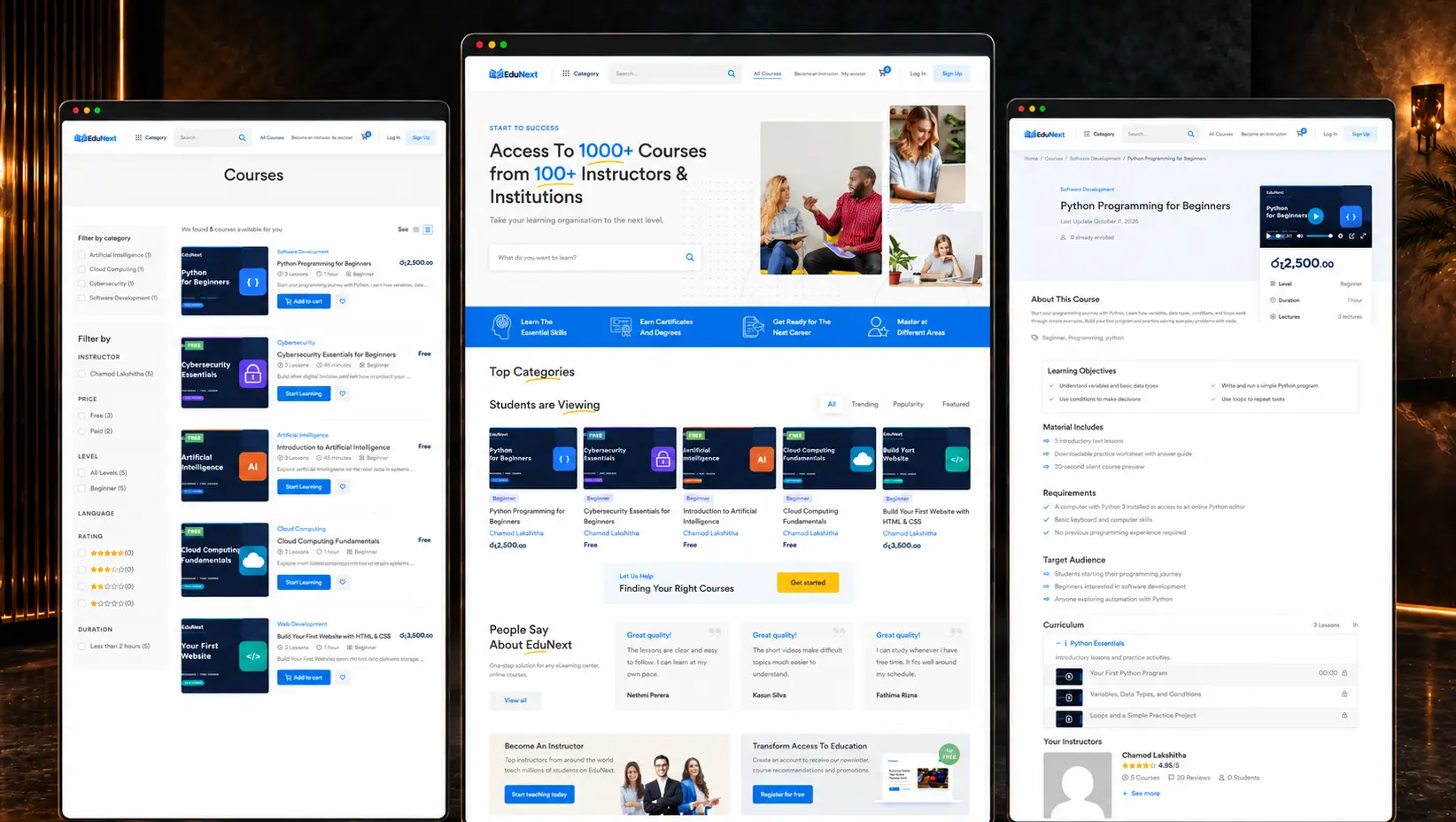
Task: Filter by instructor Chamod Lakshitha
Action: click(82, 374)
